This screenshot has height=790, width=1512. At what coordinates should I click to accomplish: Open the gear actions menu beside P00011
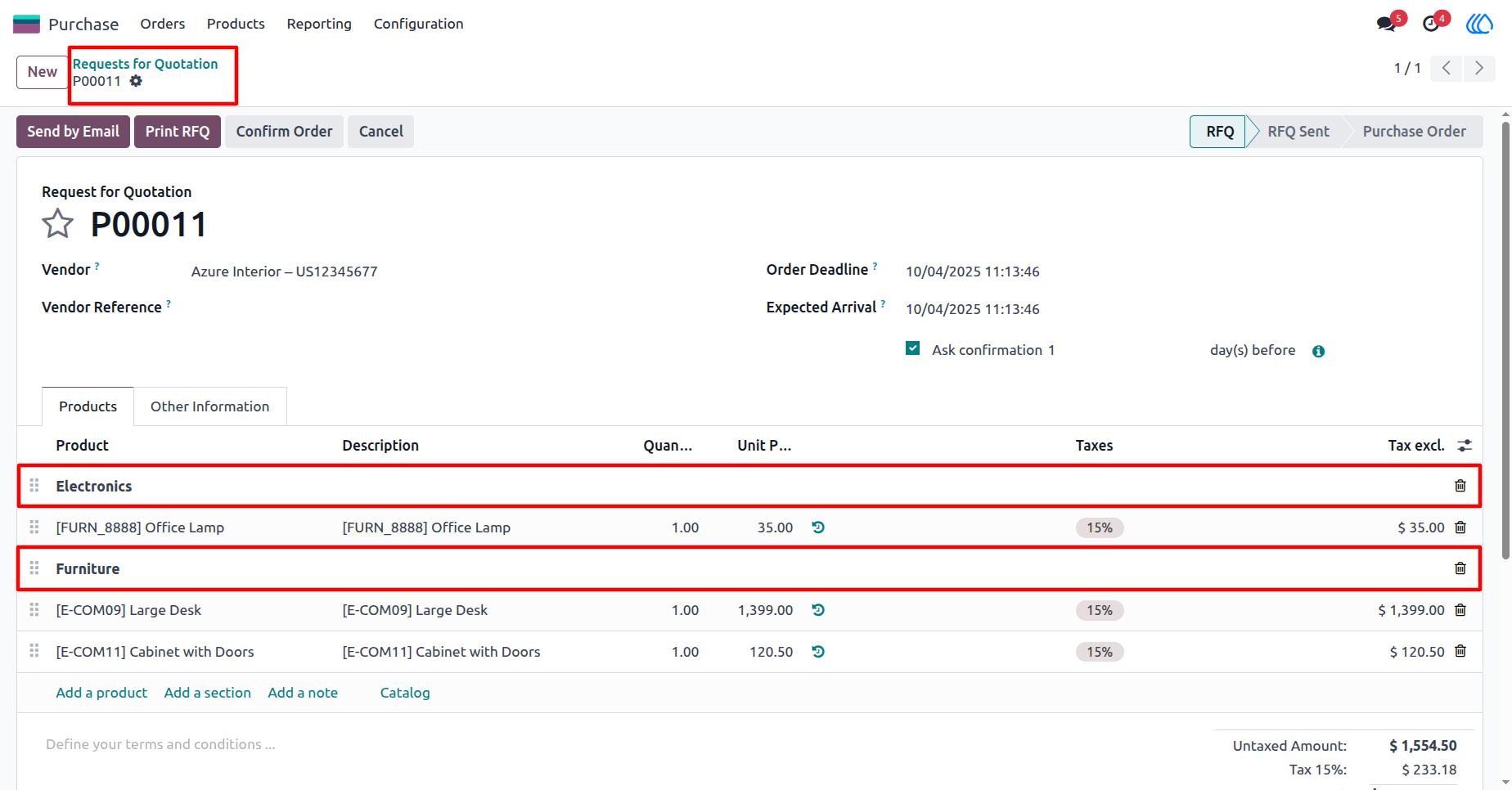[x=136, y=81]
